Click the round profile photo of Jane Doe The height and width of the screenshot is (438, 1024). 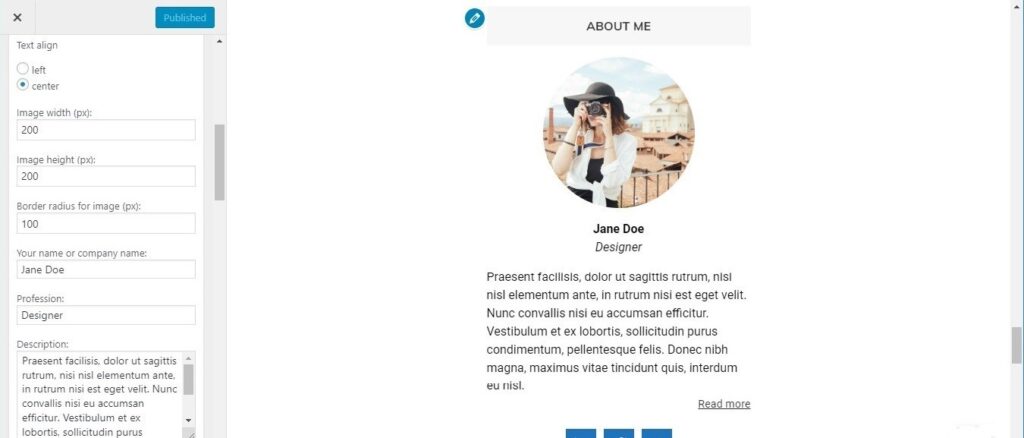(x=618, y=133)
